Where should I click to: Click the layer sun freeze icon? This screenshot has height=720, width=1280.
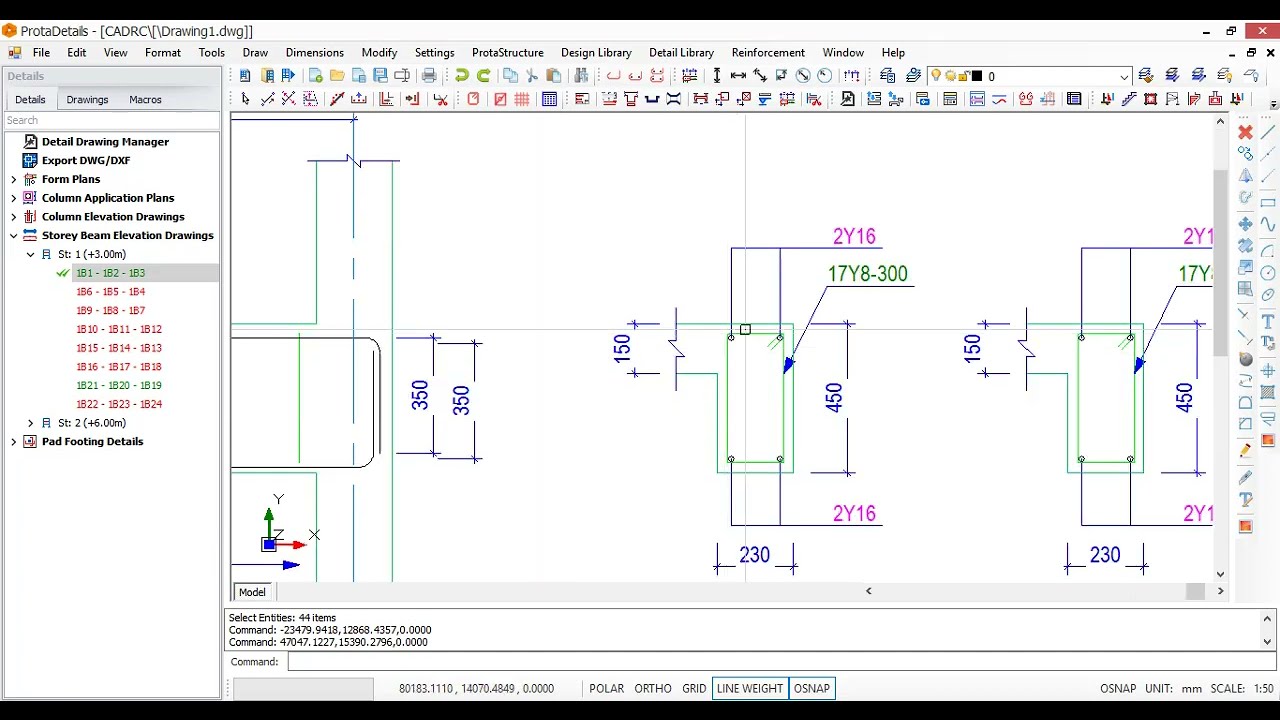949,76
